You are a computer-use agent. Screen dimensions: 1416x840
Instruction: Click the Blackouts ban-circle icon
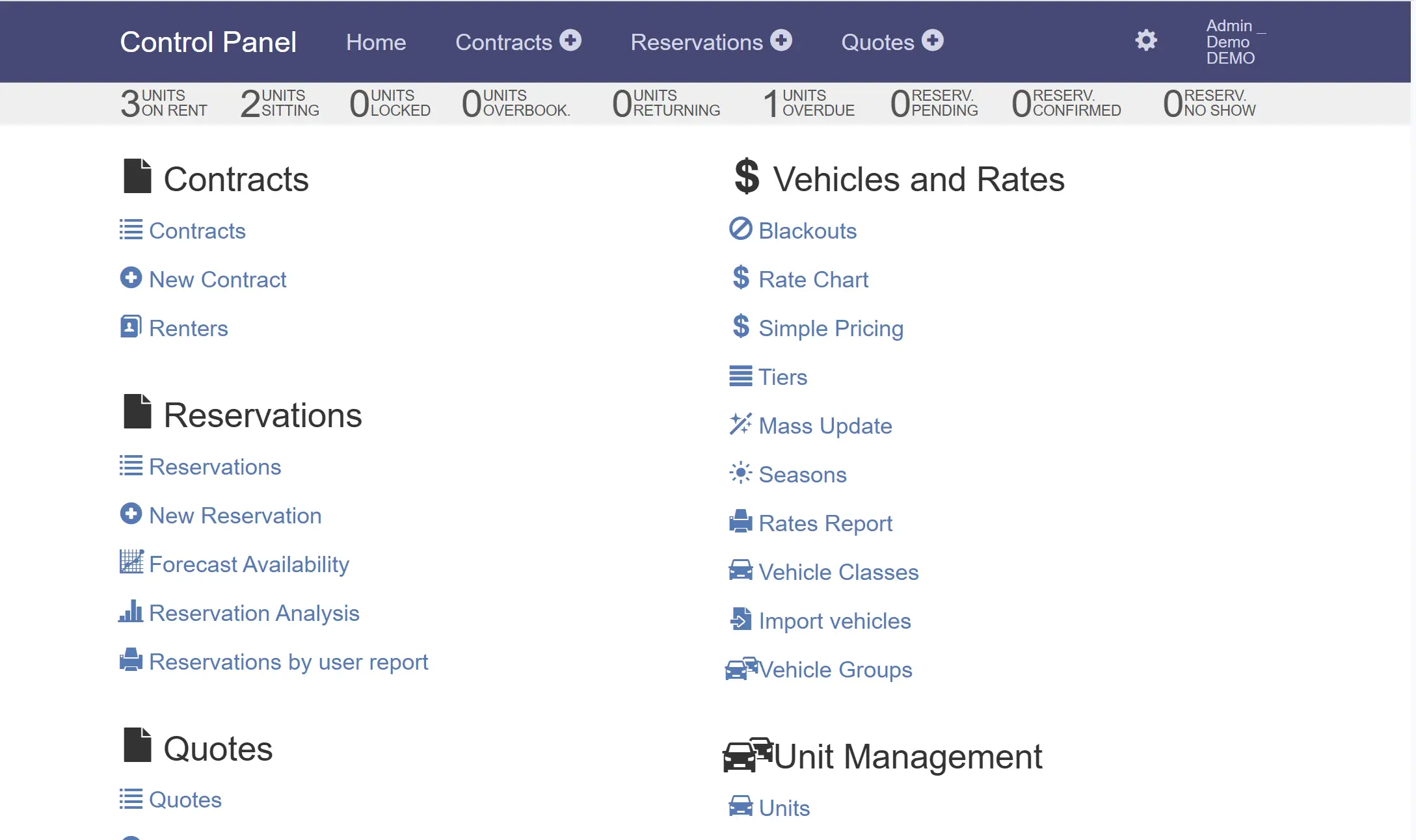(x=740, y=229)
